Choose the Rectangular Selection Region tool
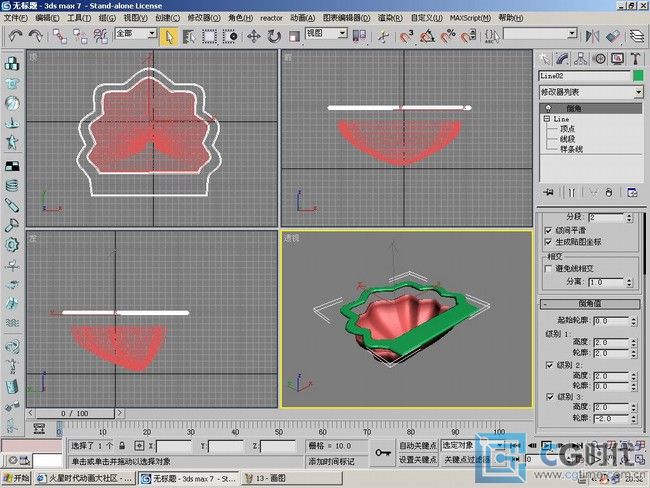 click(x=209, y=36)
